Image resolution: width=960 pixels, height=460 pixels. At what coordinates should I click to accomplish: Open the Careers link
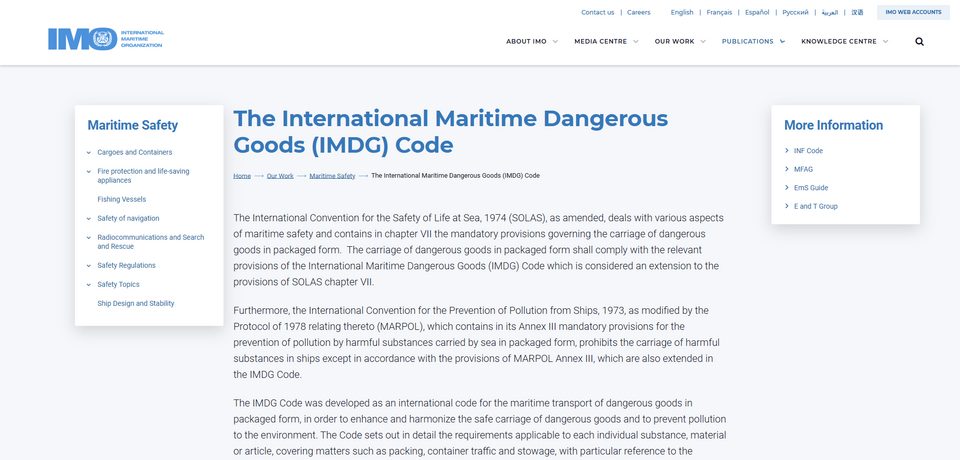639,12
